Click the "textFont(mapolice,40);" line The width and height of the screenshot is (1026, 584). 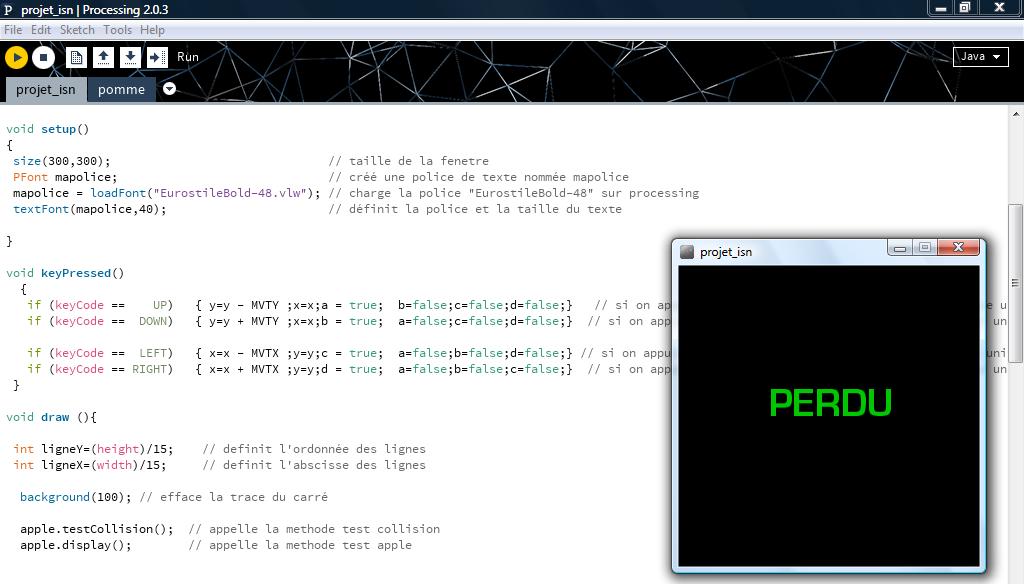click(90, 209)
